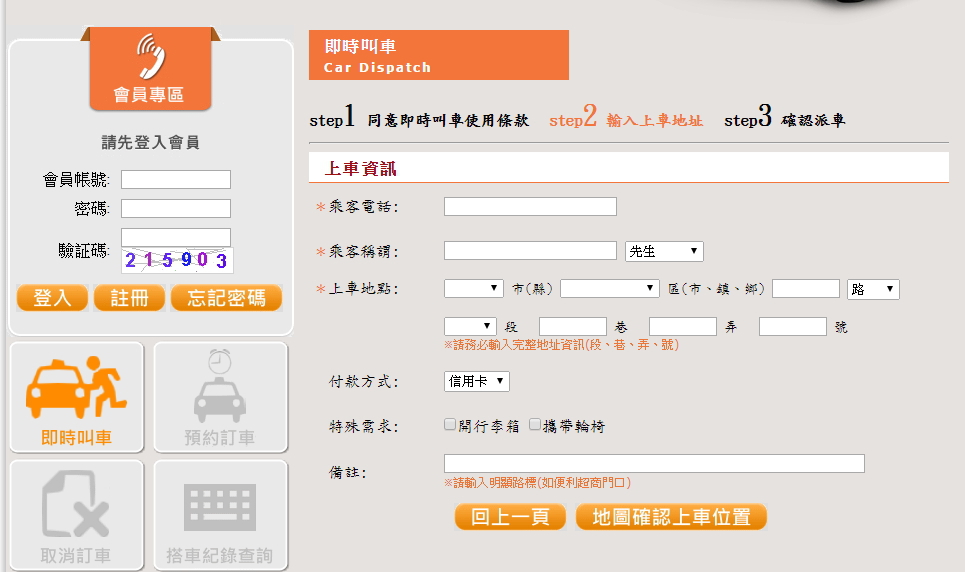This screenshot has width=965, height=572.
Task: Click the 請先登入會員 text
Action: [151, 143]
